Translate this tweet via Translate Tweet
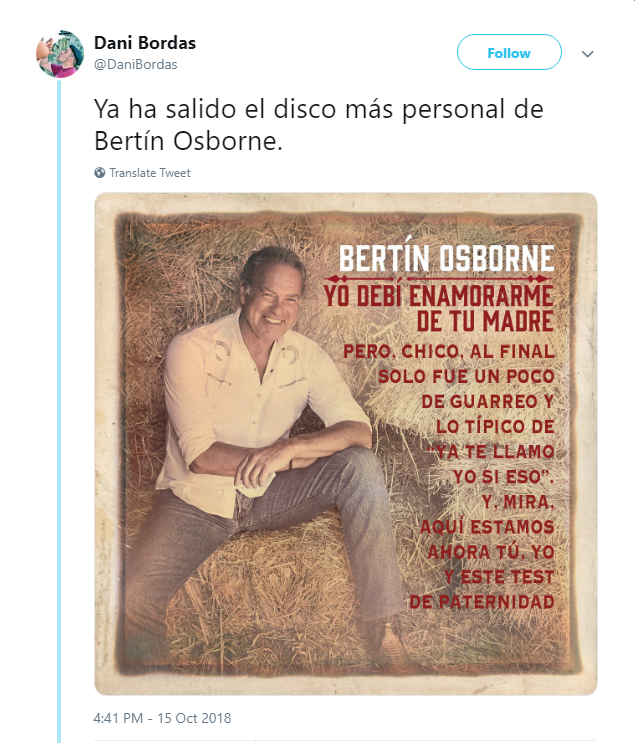 tap(150, 173)
